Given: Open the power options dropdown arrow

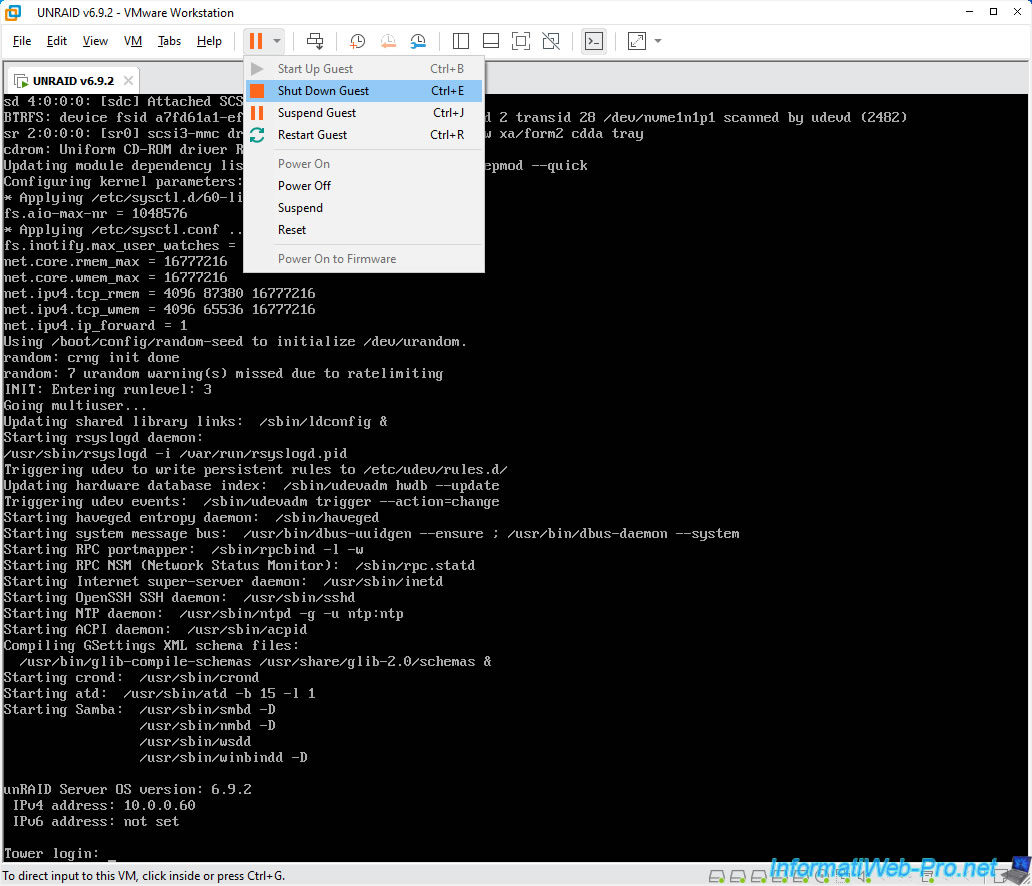Looking at the screenshot, I should pyautogui.click(x=277, y=41).
